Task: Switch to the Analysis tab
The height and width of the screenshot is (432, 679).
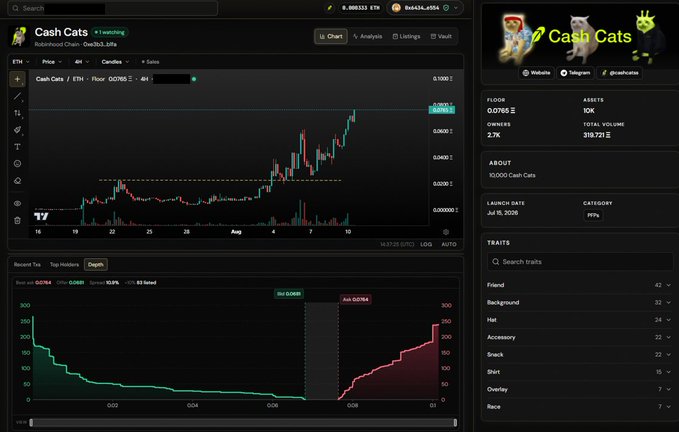Action: pos(368,36)
